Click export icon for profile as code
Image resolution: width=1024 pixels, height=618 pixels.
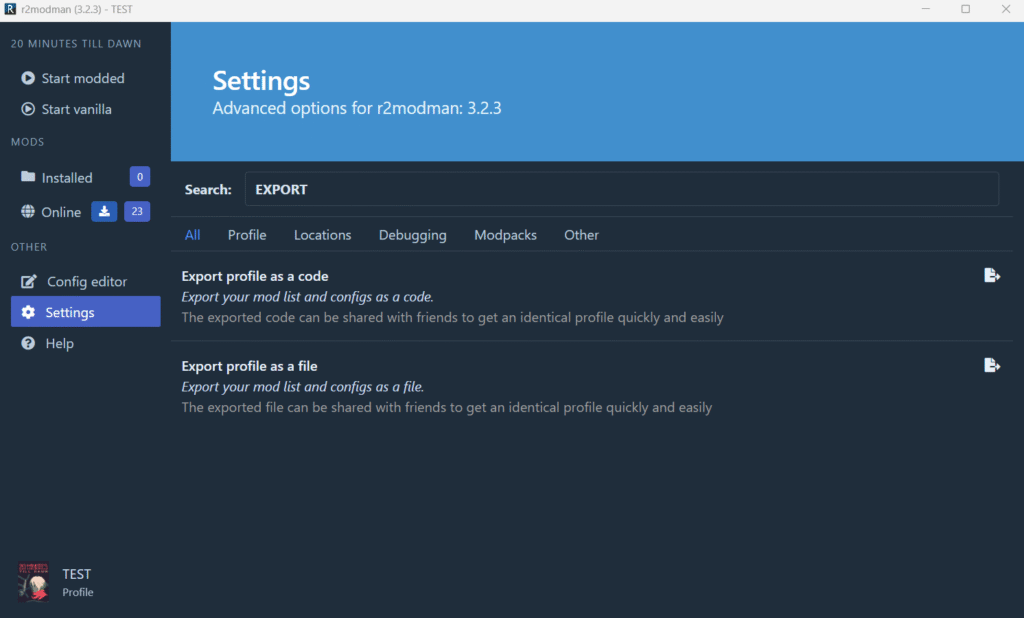tap(991, 276)
